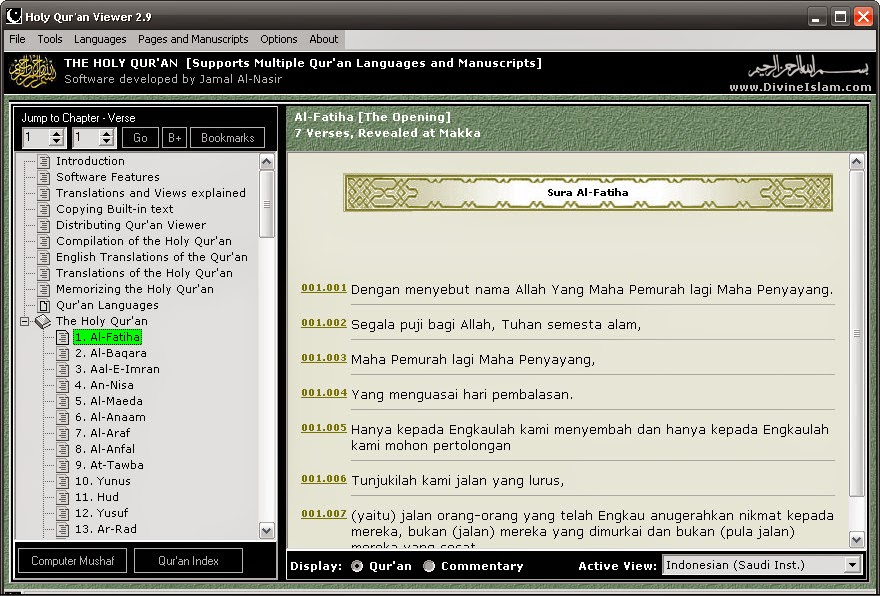Select Translations and Views explained in tree
The image size is (880, 596).
(151, 193)
